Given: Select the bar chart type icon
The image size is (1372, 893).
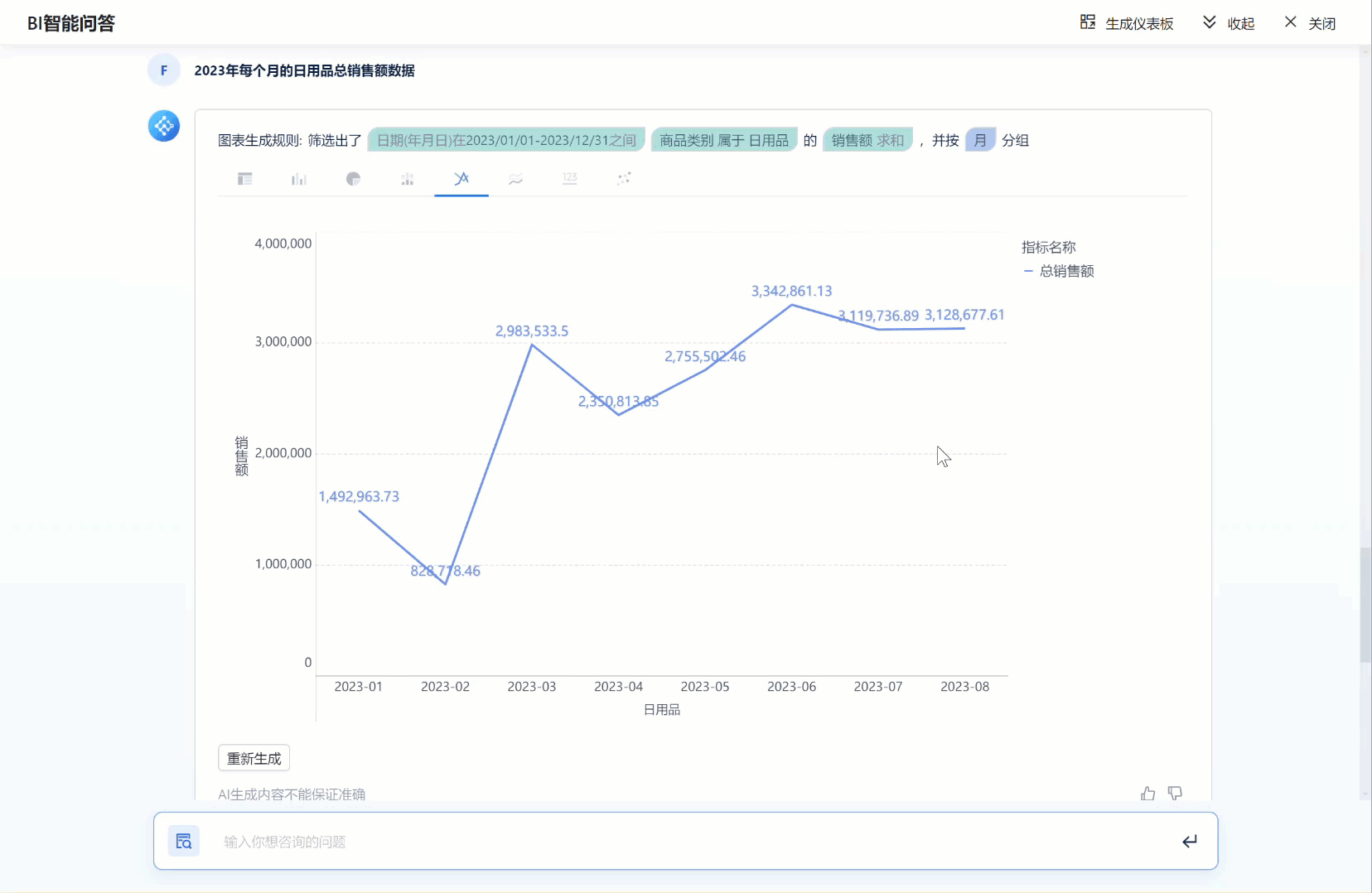Looking at the screenshot, I should pos(299,179).
